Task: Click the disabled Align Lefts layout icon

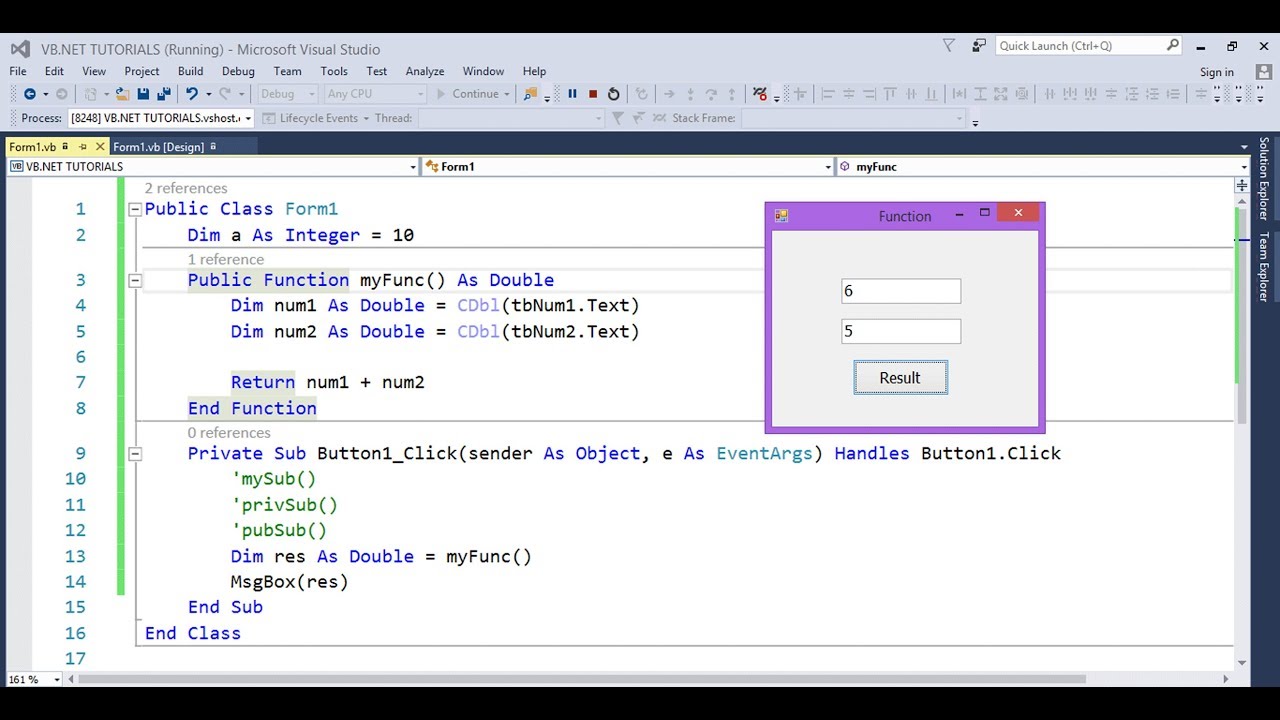Action: (827, 94)
